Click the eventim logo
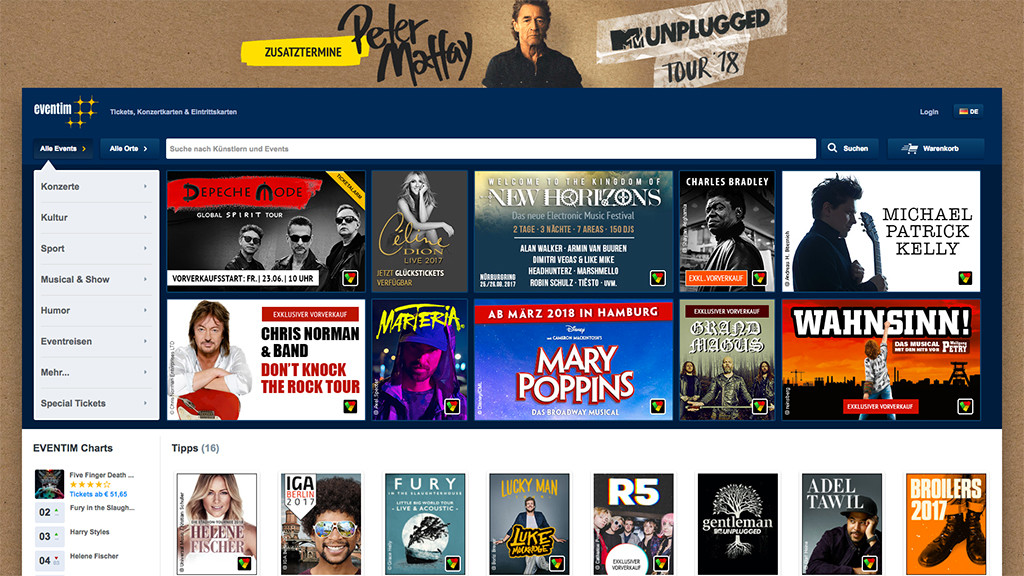 tap(65, 111)
